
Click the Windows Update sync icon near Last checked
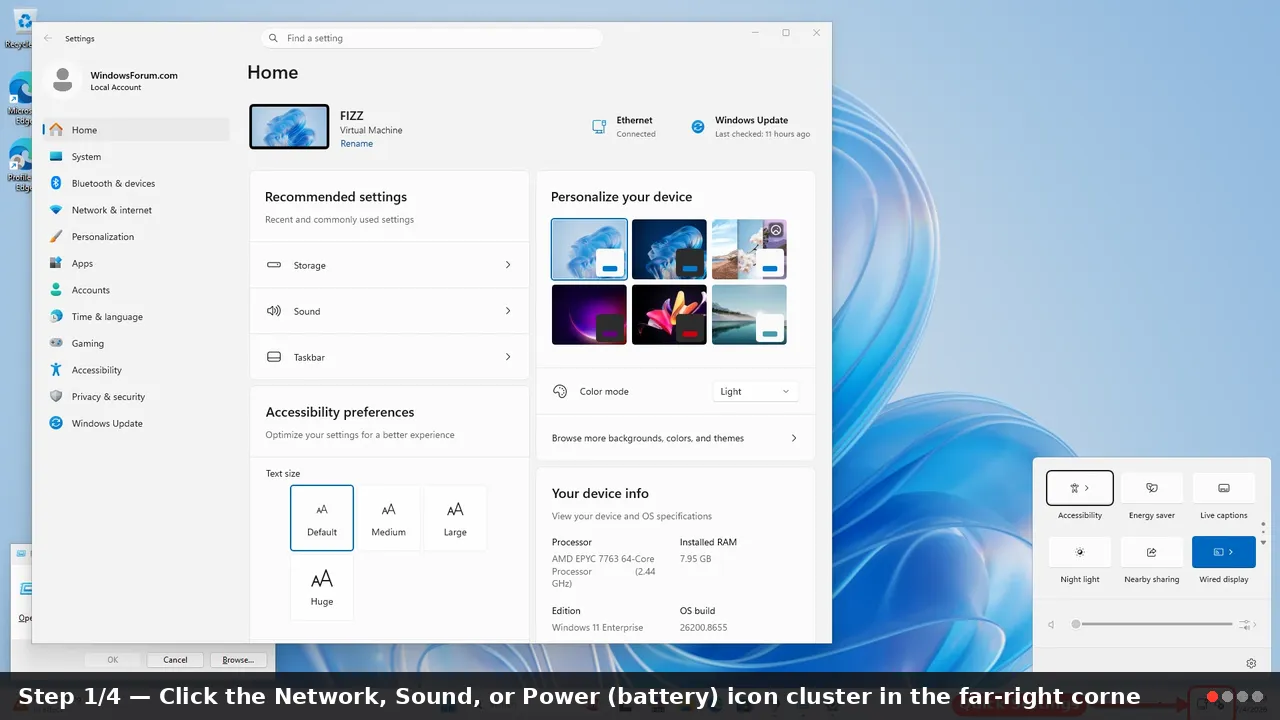coord(698,127)
